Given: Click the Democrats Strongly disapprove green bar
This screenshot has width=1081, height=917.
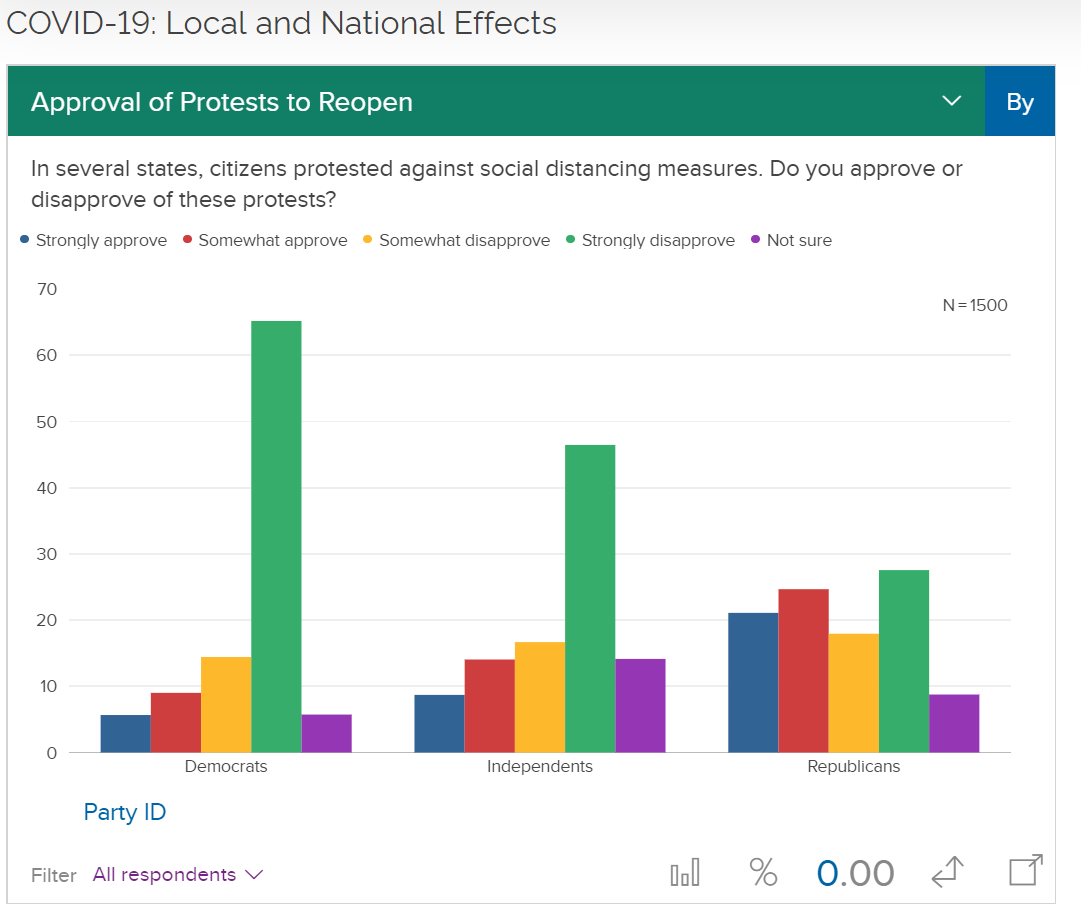Looking at the screenshot, I should coord(276,536).
